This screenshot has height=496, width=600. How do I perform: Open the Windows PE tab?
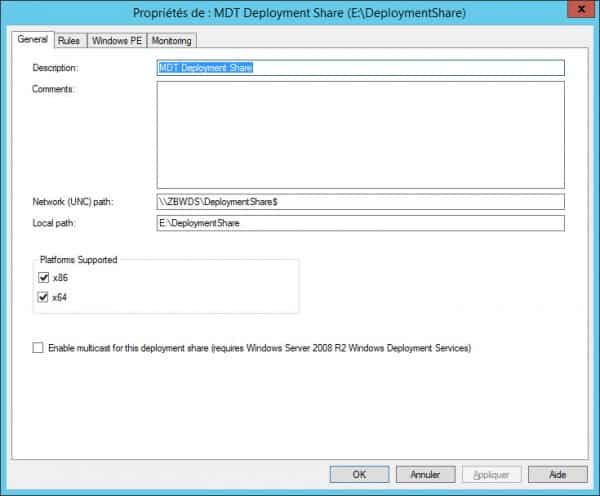click(x=117, y=41)
